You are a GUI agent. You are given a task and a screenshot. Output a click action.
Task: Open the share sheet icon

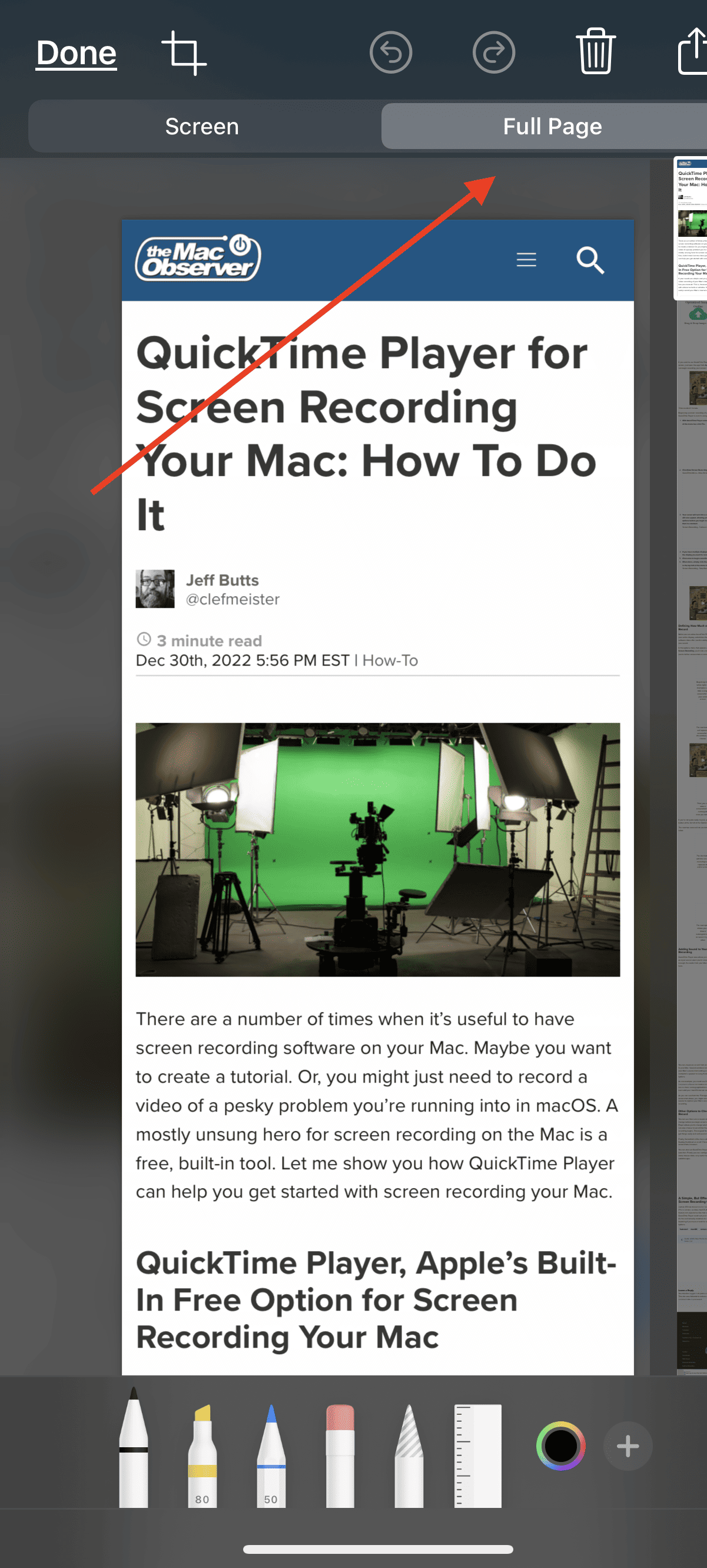[693, 51]
